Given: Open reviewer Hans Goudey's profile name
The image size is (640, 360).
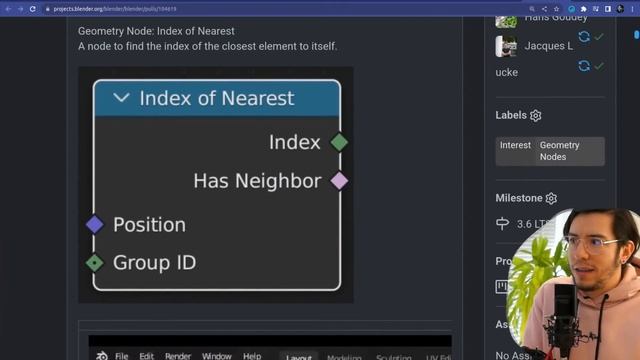Looking at the screenshot, I should 556,18.
